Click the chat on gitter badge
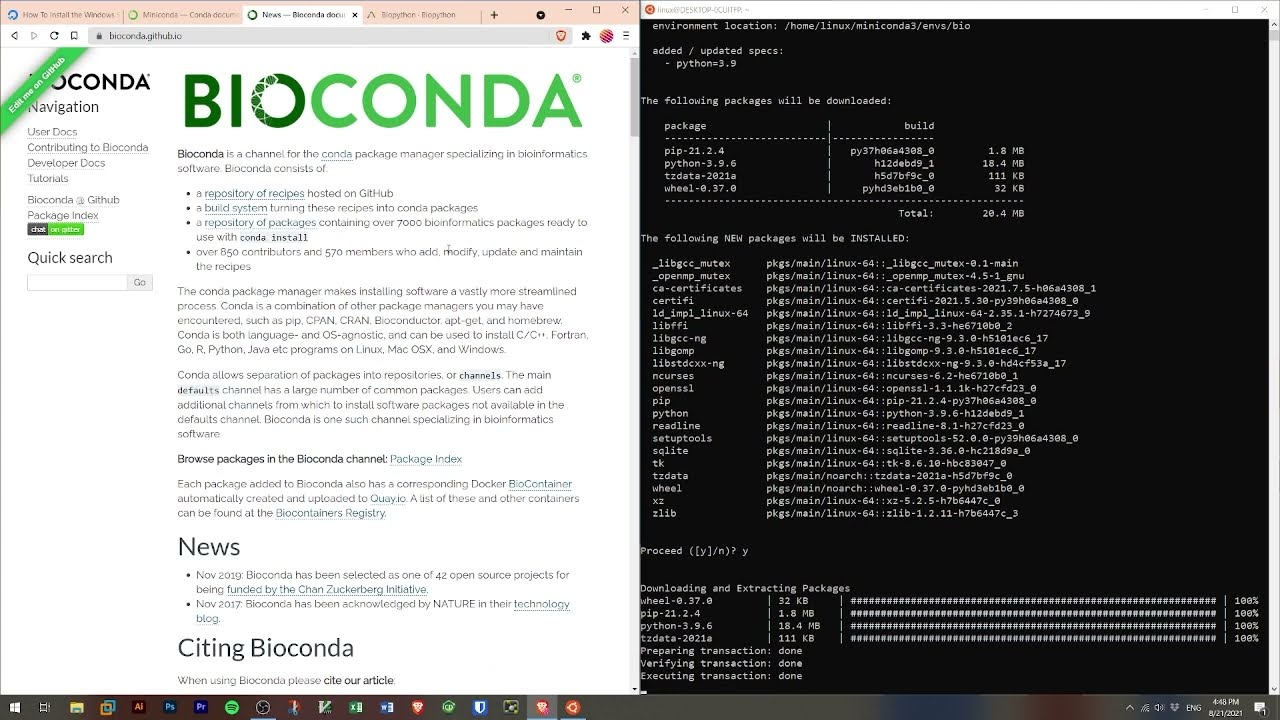 coord(55,230)
